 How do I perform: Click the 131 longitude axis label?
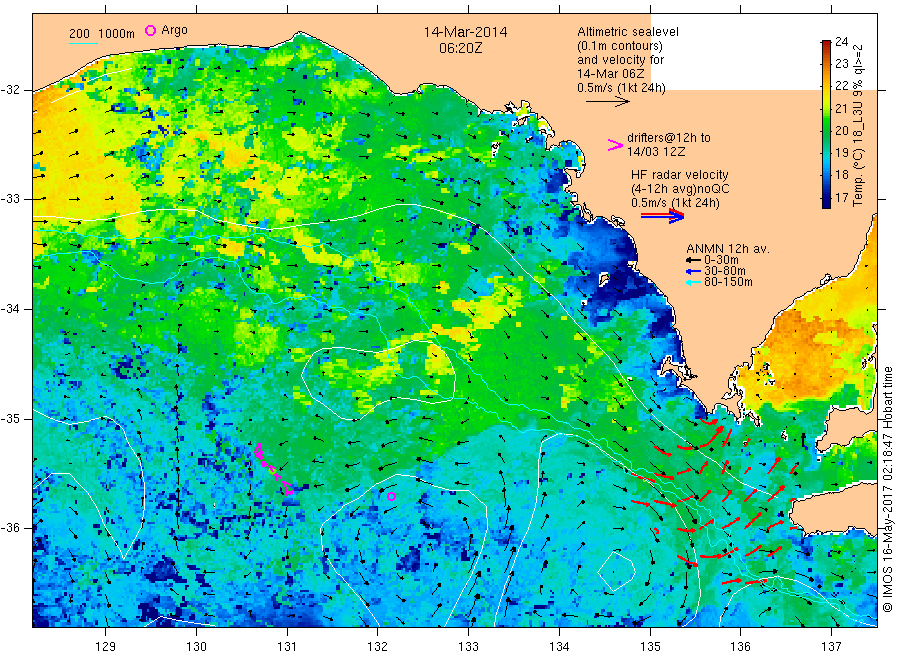(x=287, y=647)
